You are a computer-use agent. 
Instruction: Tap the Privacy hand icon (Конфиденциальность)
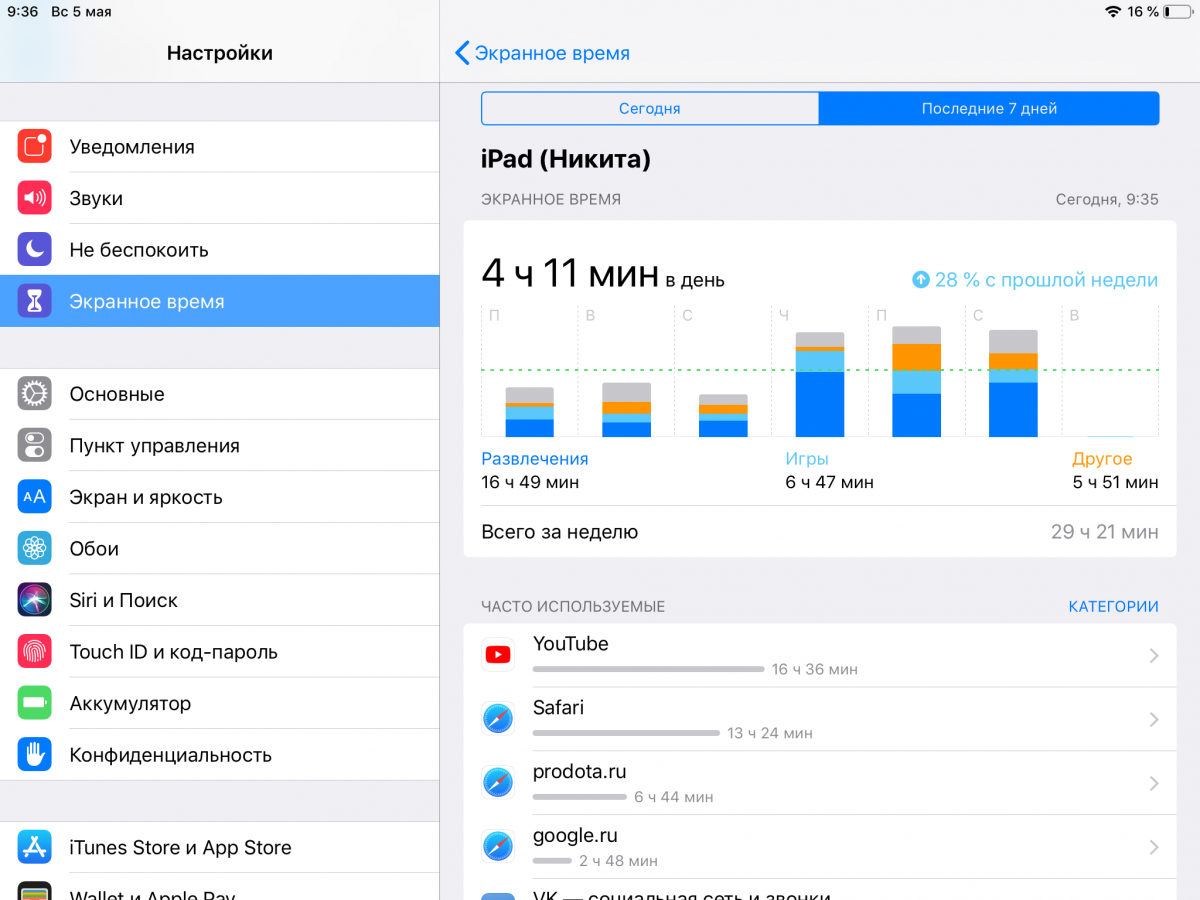click(34, 754)
